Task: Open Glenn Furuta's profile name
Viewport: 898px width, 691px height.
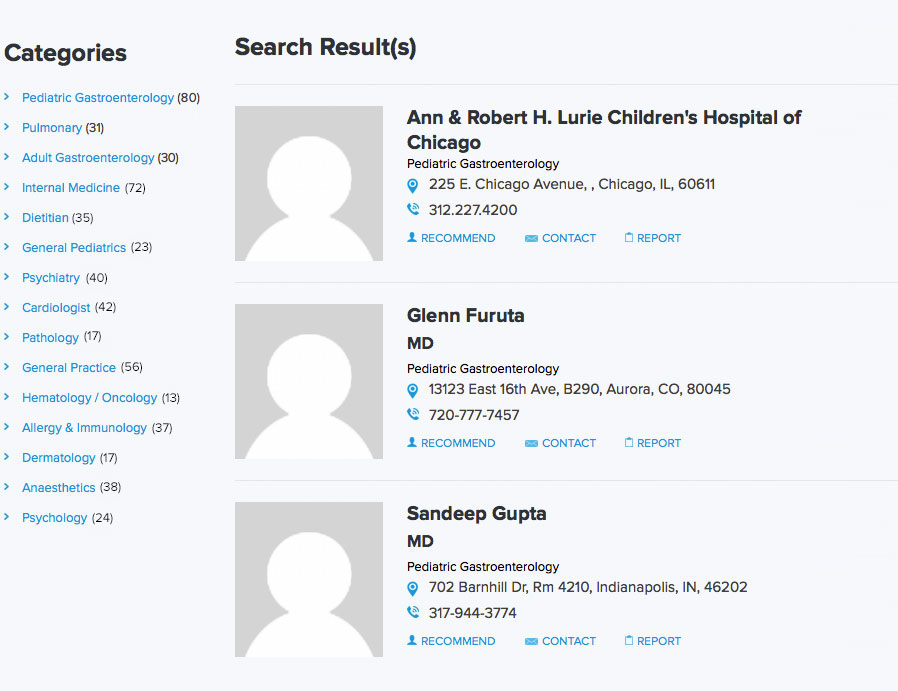Action: pos(466,315)
